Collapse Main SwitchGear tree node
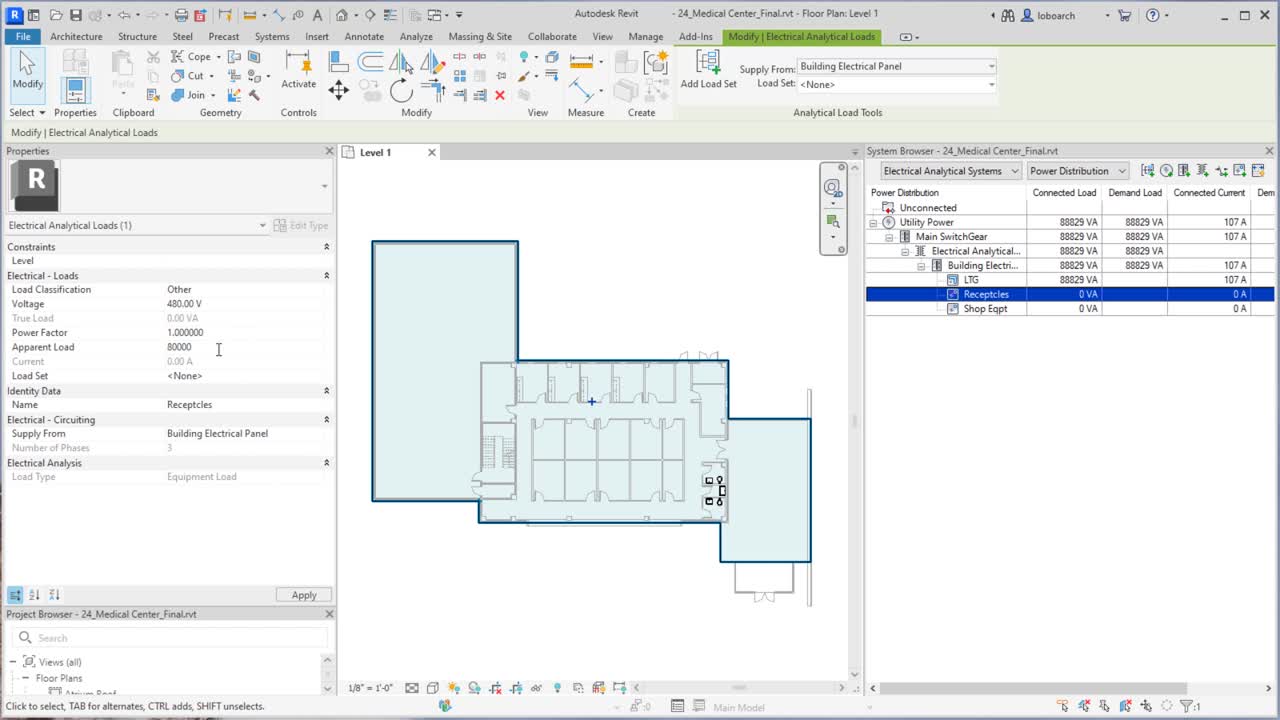This screenshot has width=1280, height=720. [x=889, y=237]
